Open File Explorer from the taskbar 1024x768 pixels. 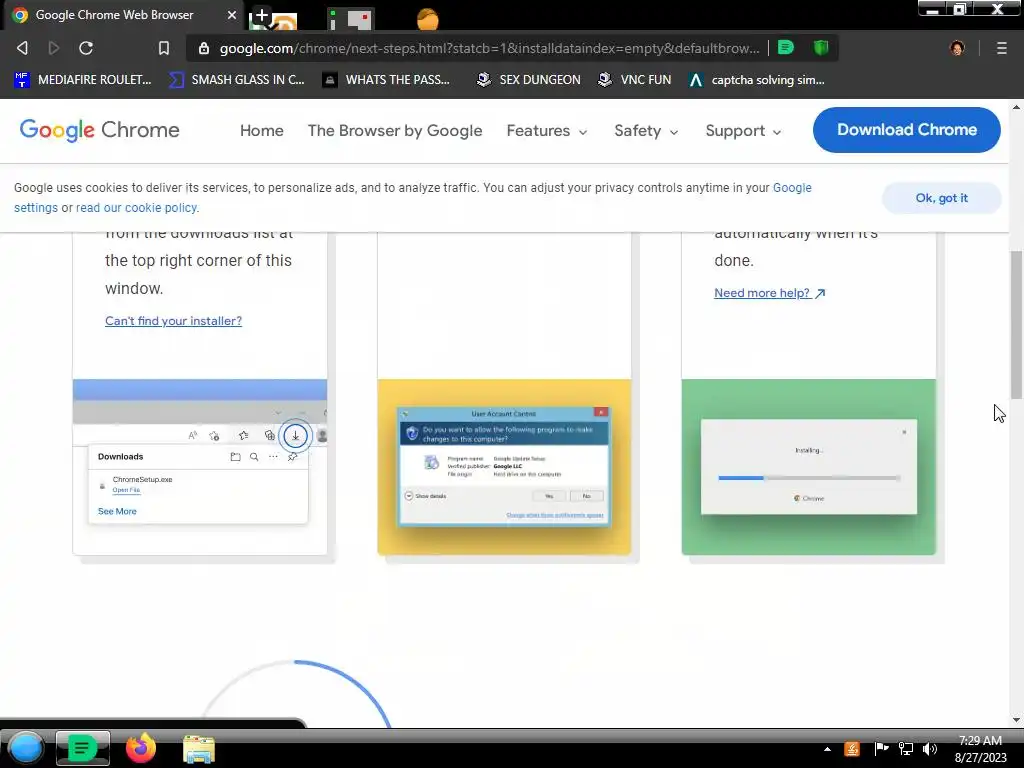tap(199, 749)
